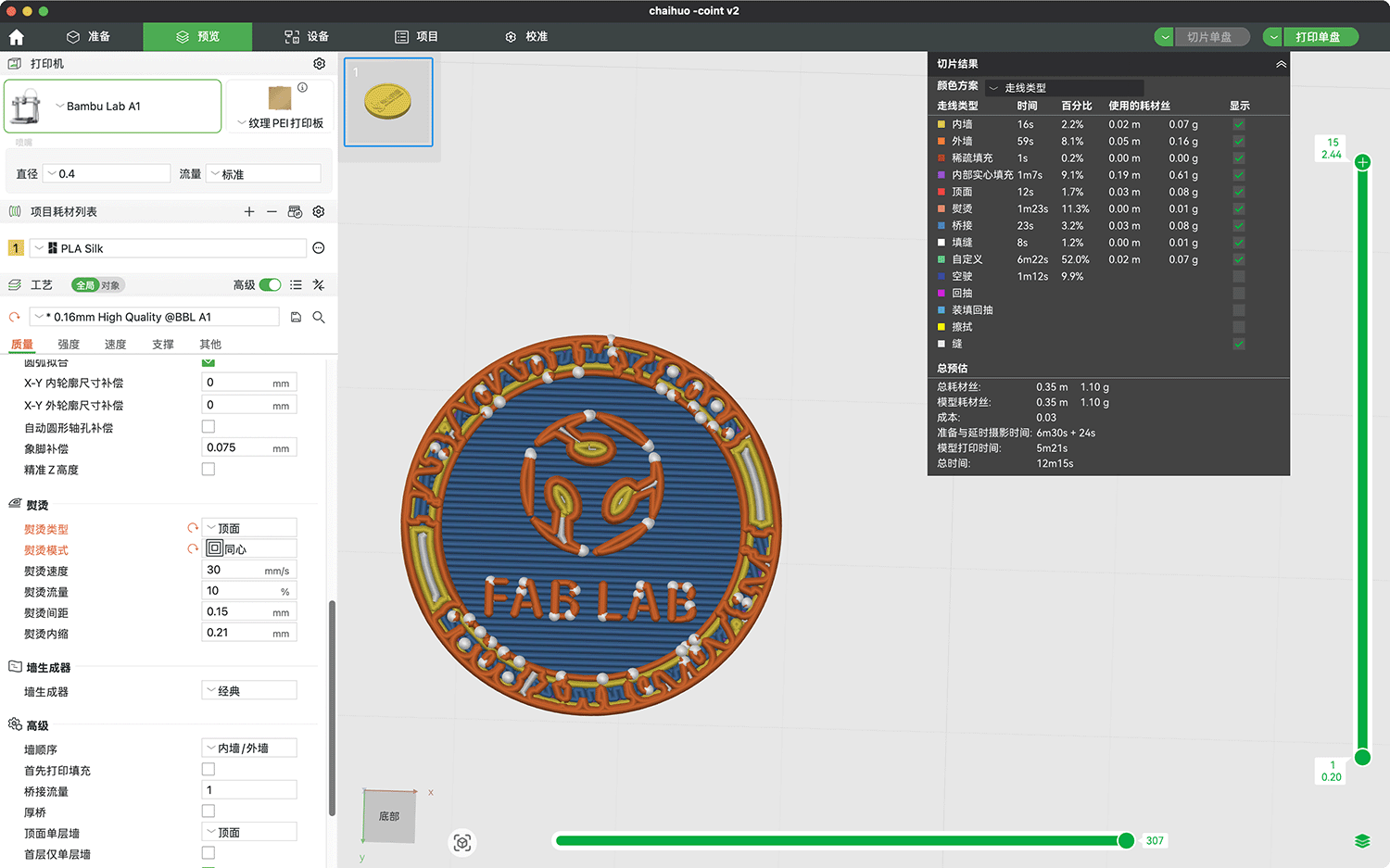The height and width of the screenshot is (868, 1390).
Task: Open Bambu Lab A1 printer dropdown
Action: pos(113,107)
